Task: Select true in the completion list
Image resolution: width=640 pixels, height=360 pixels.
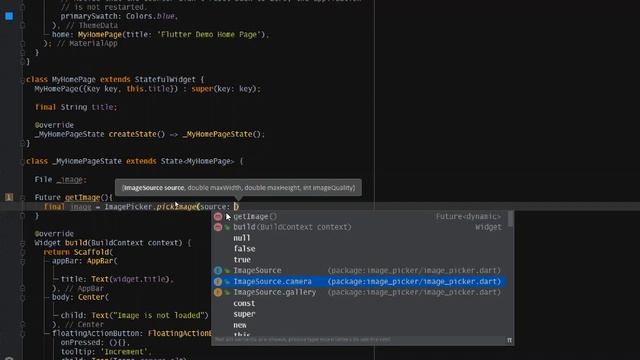Action: pyautogui.click(x=242, y=260)
